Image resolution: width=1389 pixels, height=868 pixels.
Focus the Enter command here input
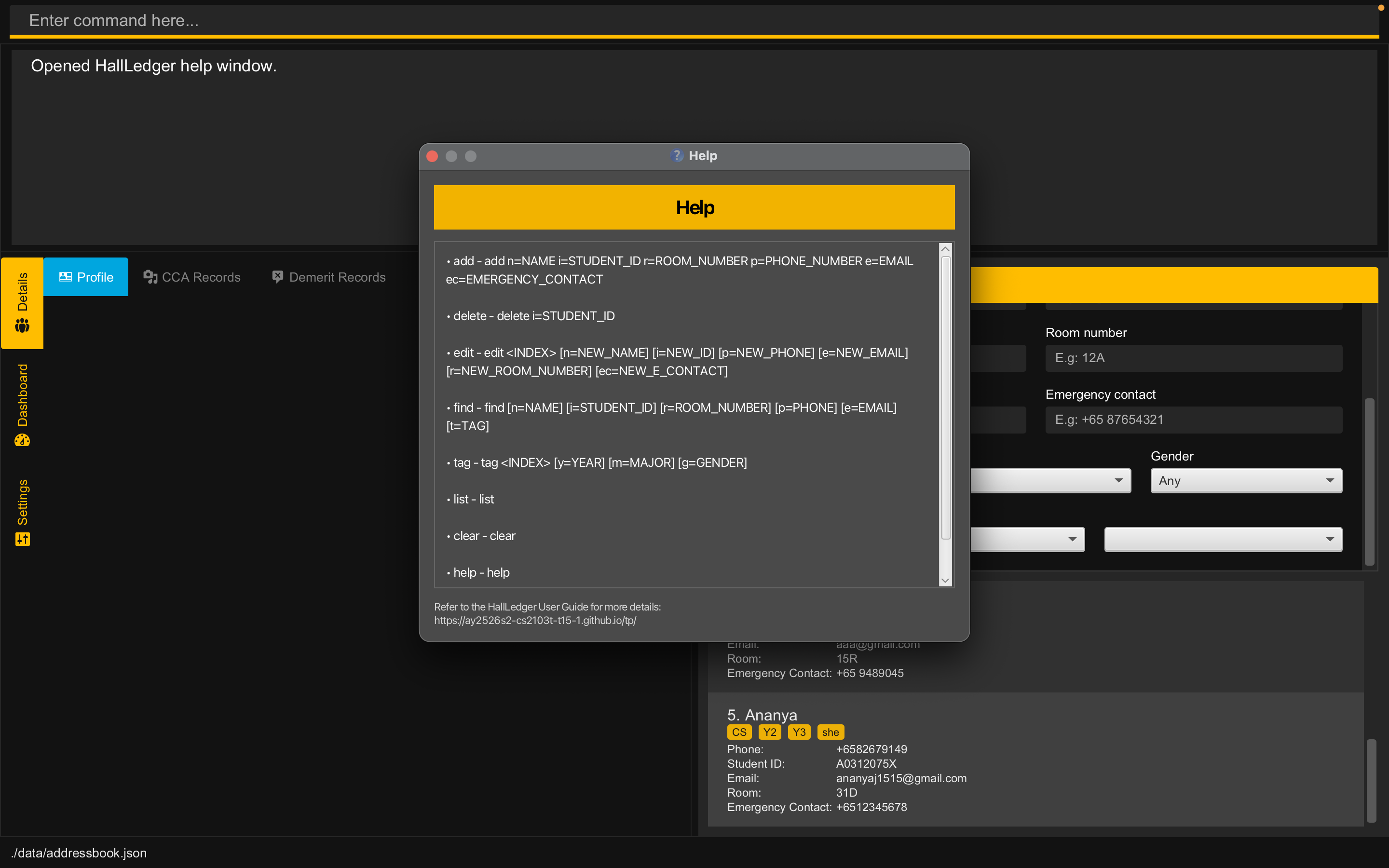coord(689,21)
